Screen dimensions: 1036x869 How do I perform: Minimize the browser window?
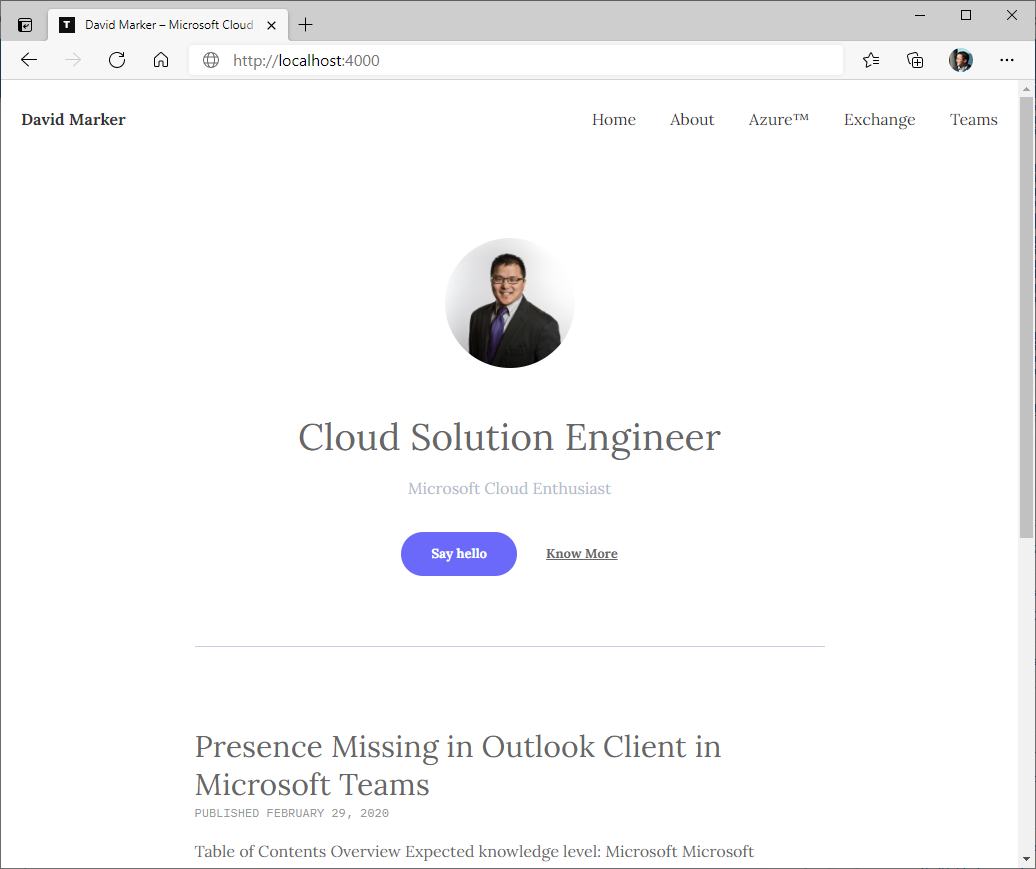tap(920, 15)
